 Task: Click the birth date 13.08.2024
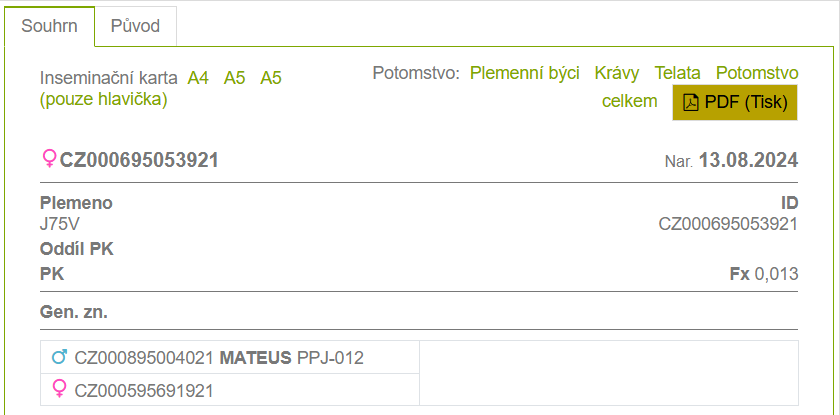(x=747, y=160)
